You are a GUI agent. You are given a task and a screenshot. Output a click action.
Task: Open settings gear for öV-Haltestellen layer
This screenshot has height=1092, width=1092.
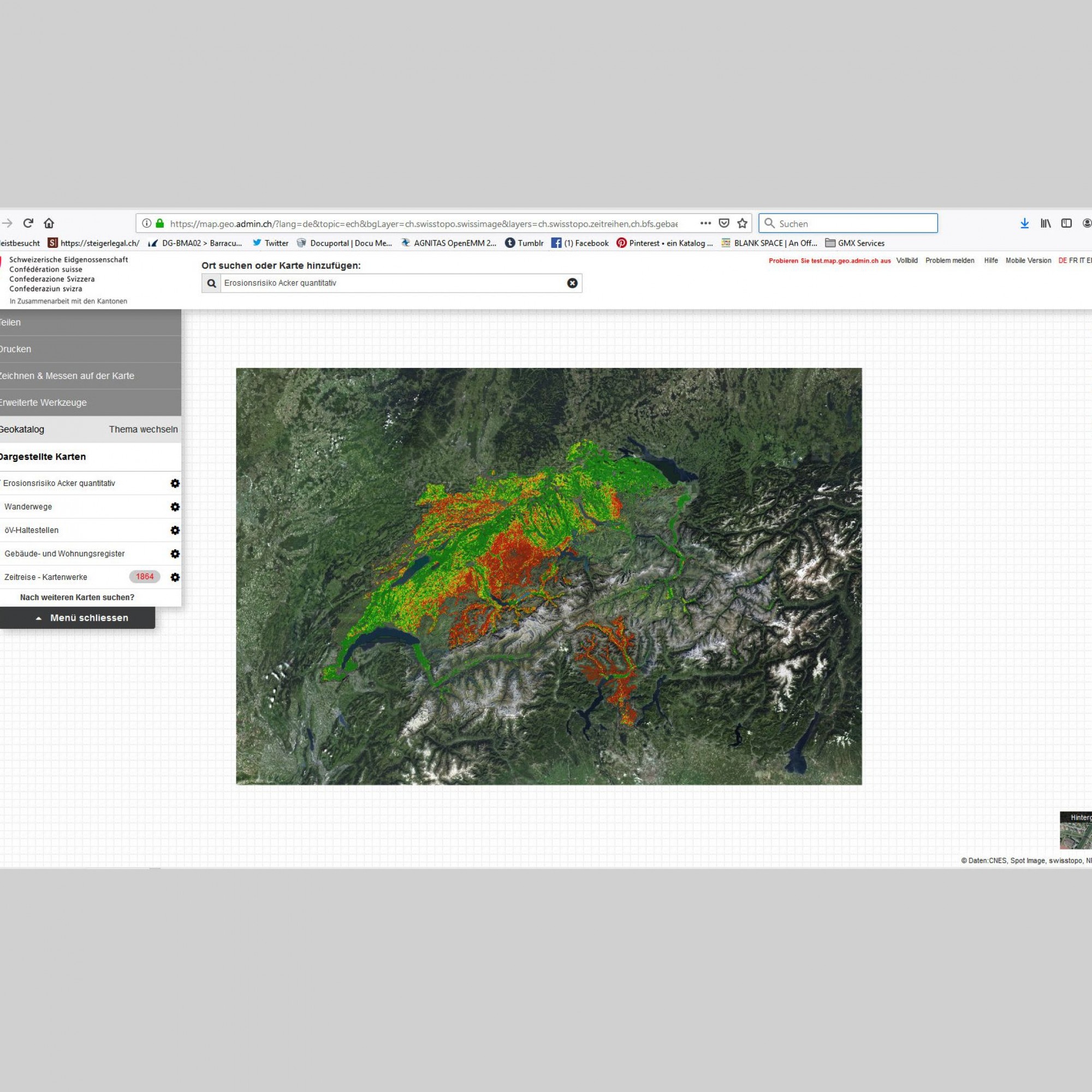[175, 530]
